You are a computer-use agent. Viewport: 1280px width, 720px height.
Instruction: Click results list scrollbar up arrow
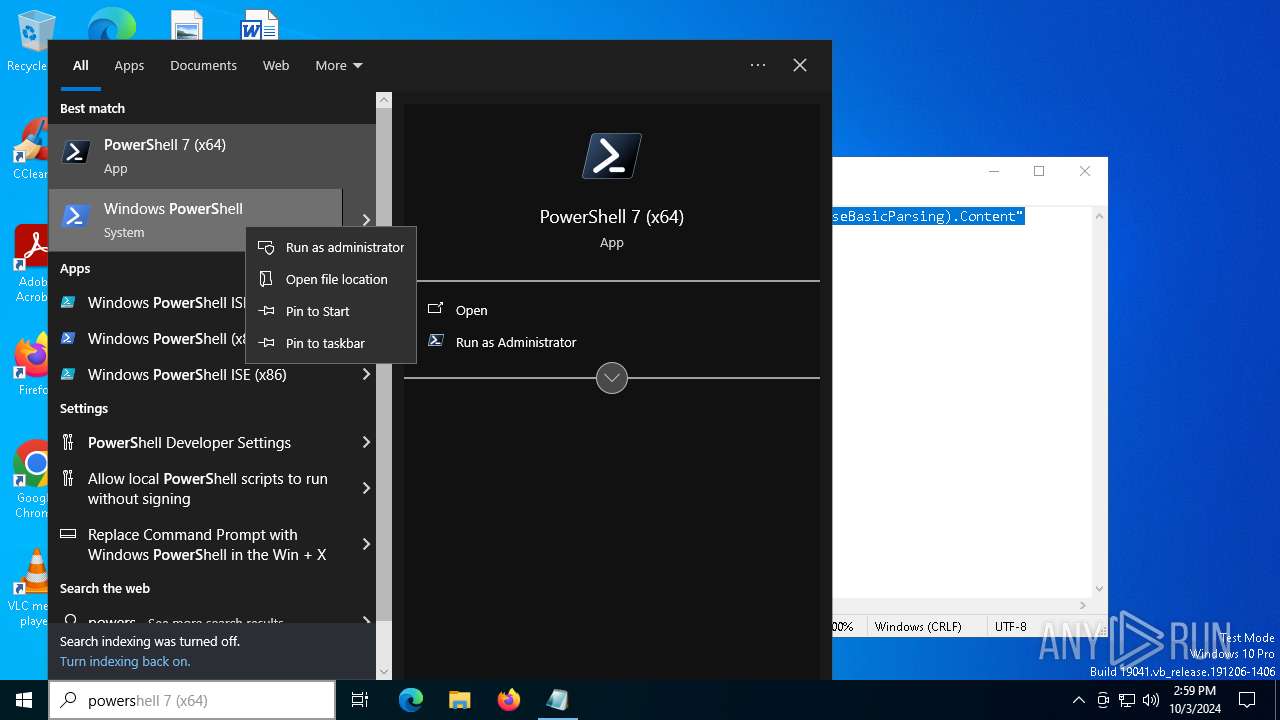[384, 101]
